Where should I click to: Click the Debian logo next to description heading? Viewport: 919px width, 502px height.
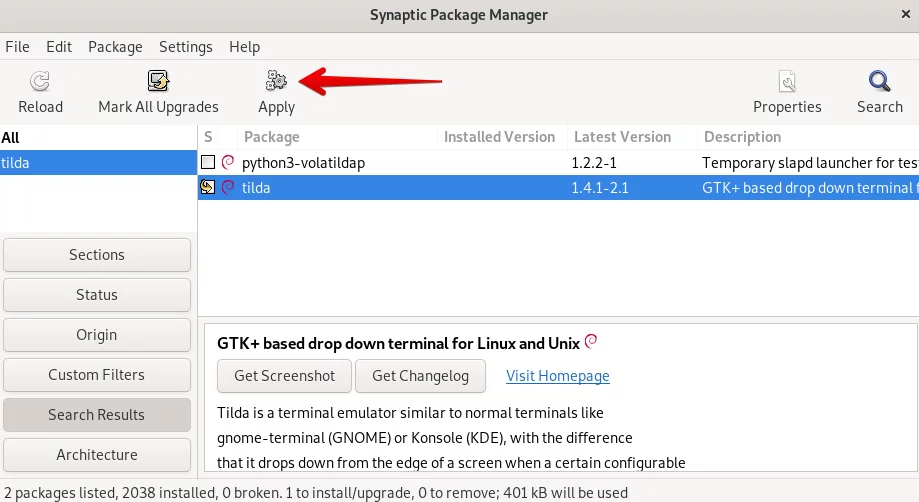click(591, 341)
